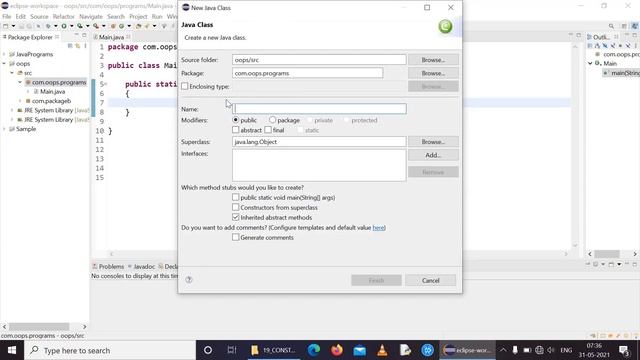This screenshot has width=640, height=360.
Task: Click Browse next to Superclass field
Action: [x=433, y=142]
